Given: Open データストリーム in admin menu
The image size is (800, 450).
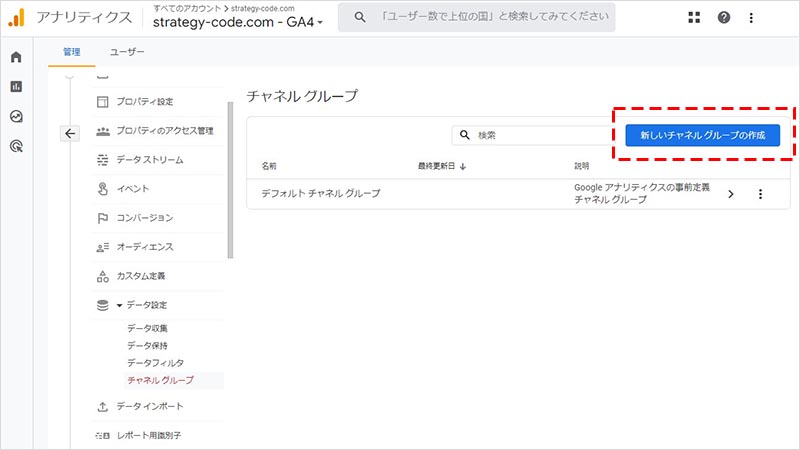Looking at the screenshot, I should [x=149, y=160].
